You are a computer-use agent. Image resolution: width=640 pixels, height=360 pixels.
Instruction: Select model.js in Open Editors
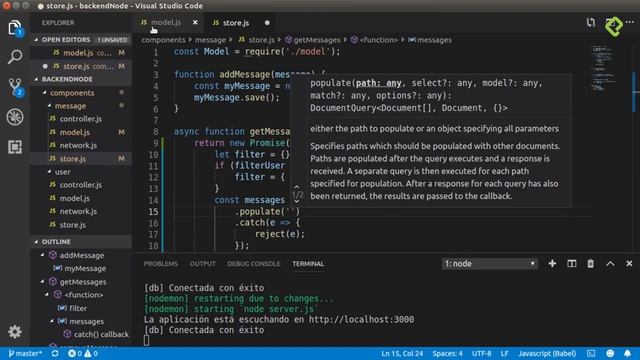pyautogui.click(x=81, y=53)
